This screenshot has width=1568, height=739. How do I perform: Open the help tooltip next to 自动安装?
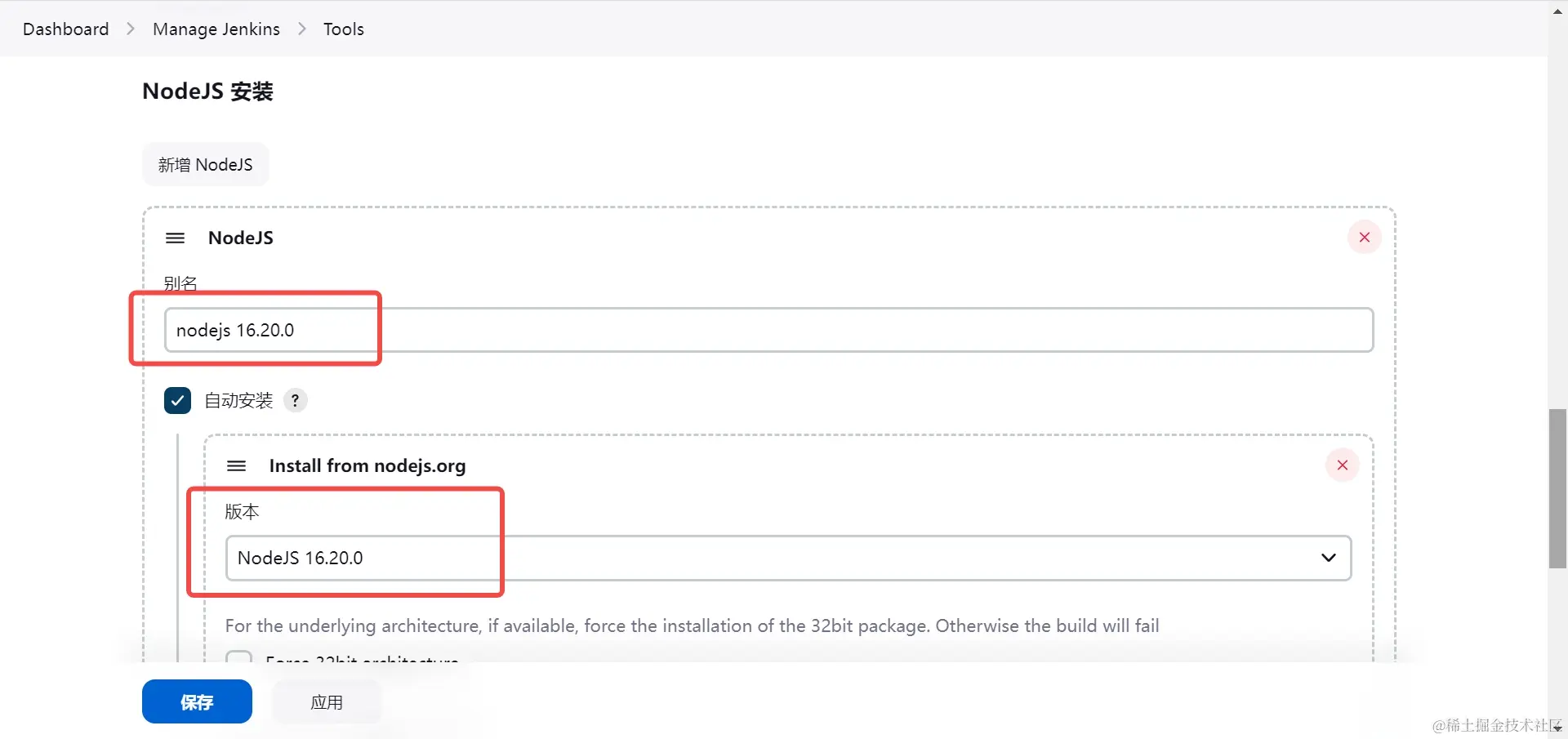296,400
